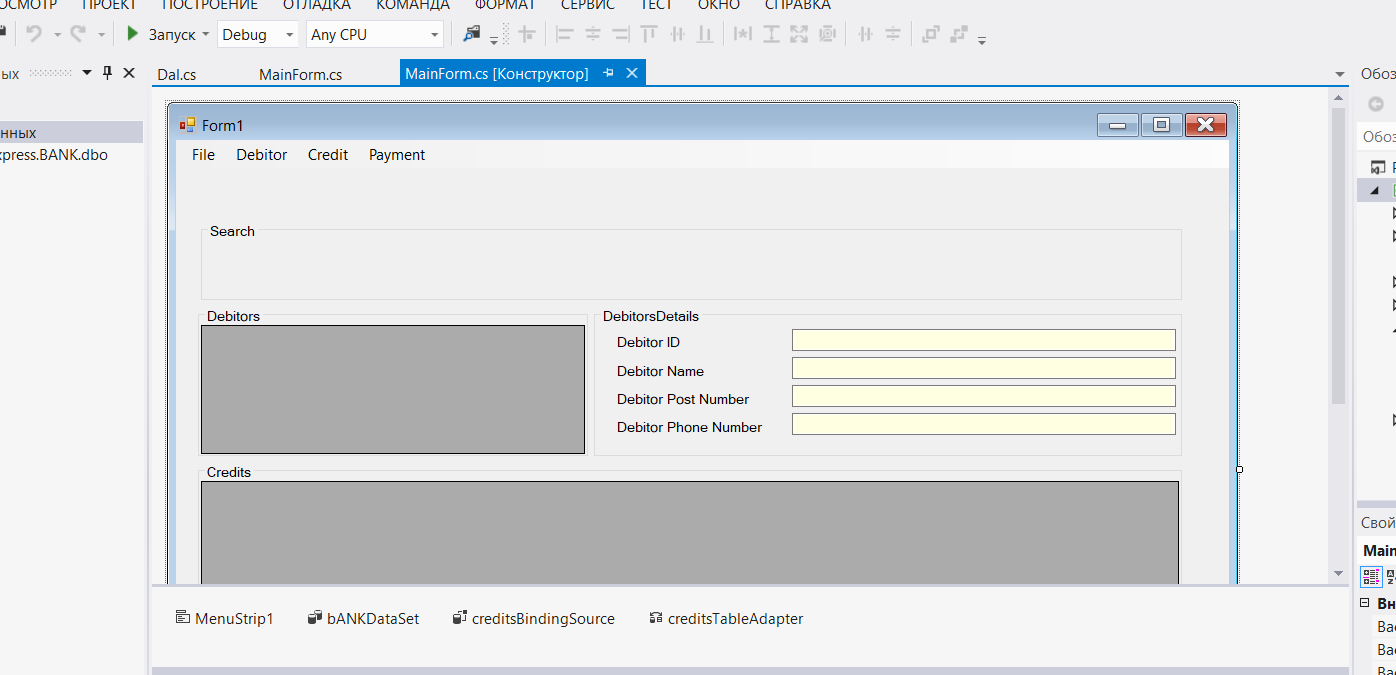Screen dimensions: 1396x675
Task: Click Payment menu on Form1
Action: click(x=397, y=155)
